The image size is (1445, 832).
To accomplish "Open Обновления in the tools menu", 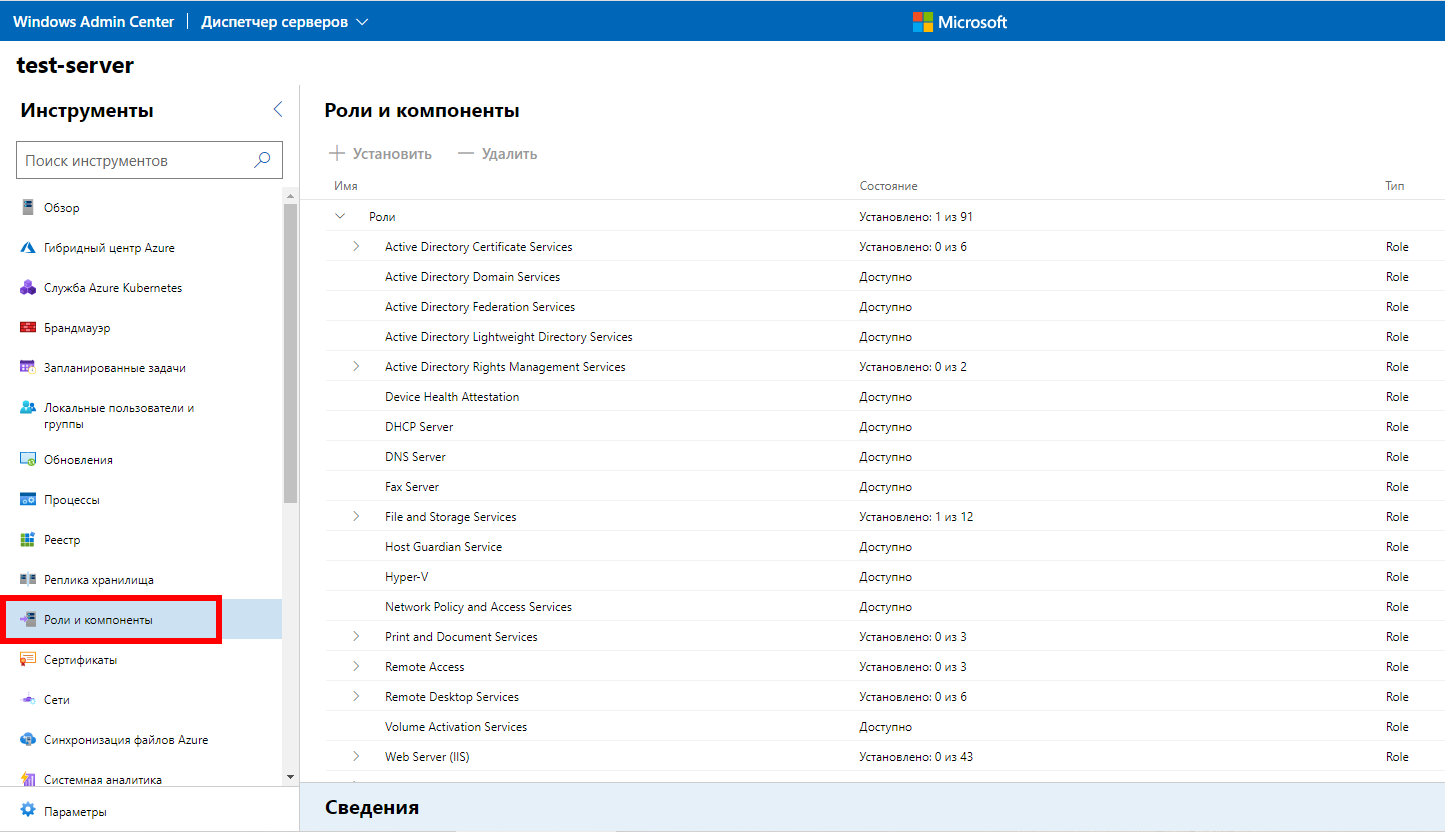I will tap(78, 460).
